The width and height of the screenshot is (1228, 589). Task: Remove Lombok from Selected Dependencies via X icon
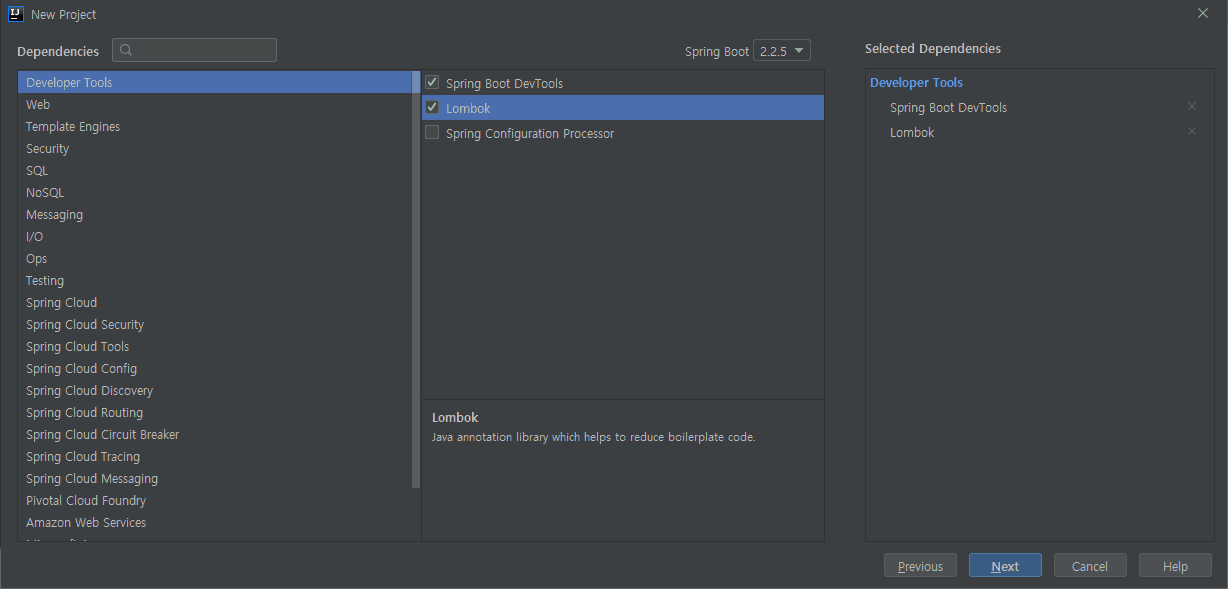[x=1191, y=131]
